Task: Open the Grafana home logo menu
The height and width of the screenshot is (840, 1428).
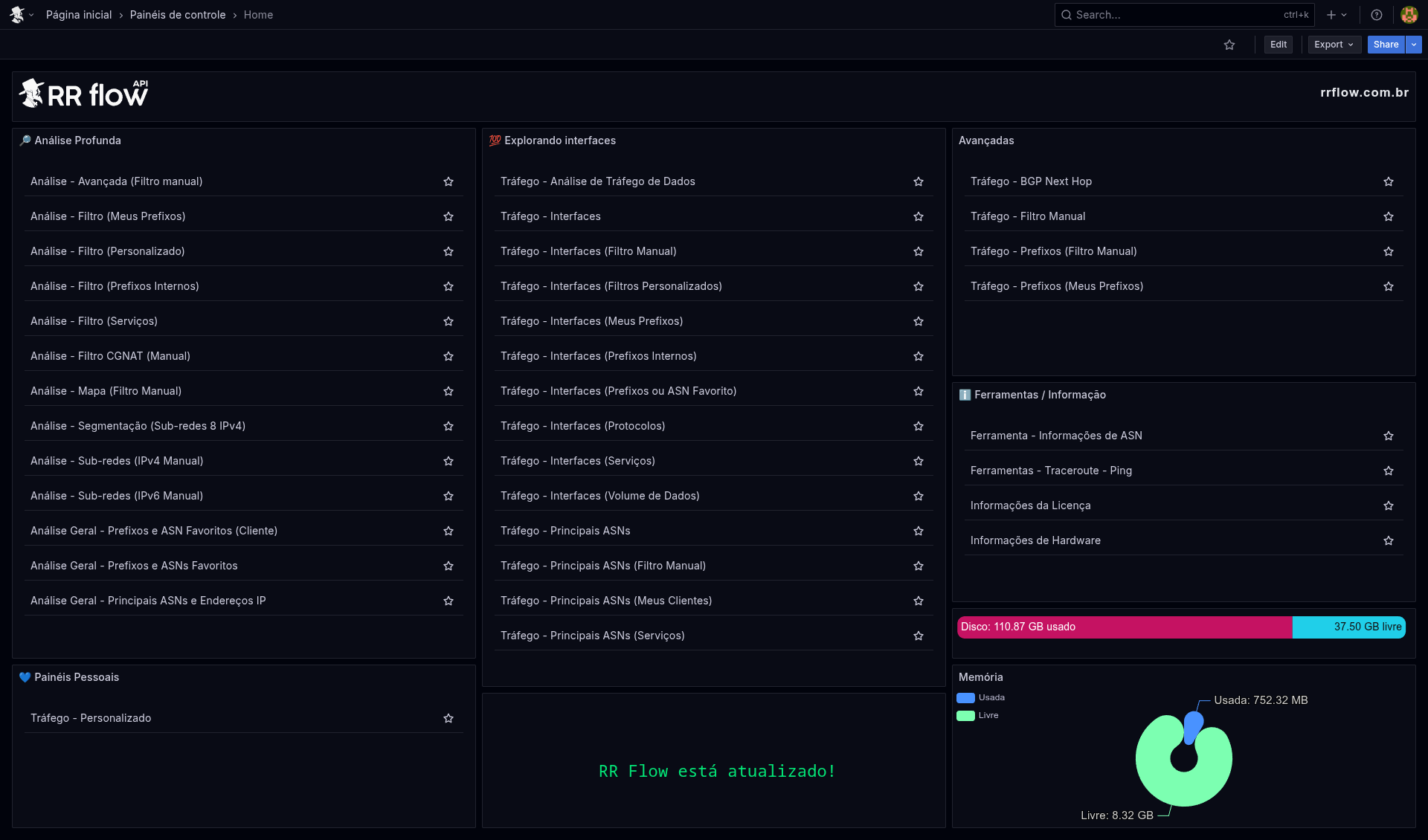Action: tap(20, 14)
